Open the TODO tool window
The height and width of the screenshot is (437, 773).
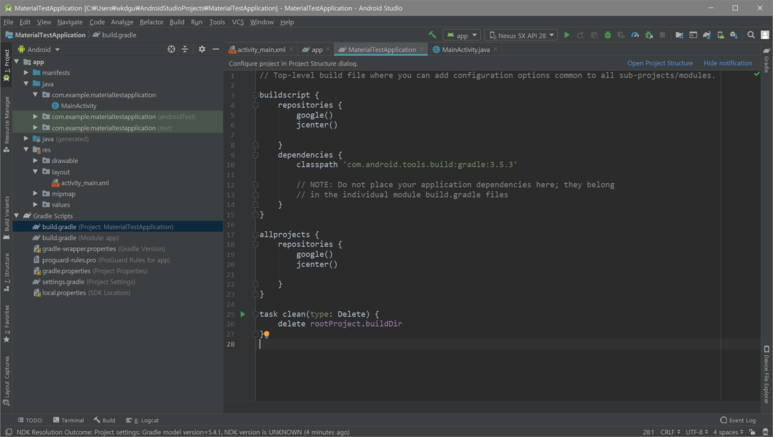[30, 420]
